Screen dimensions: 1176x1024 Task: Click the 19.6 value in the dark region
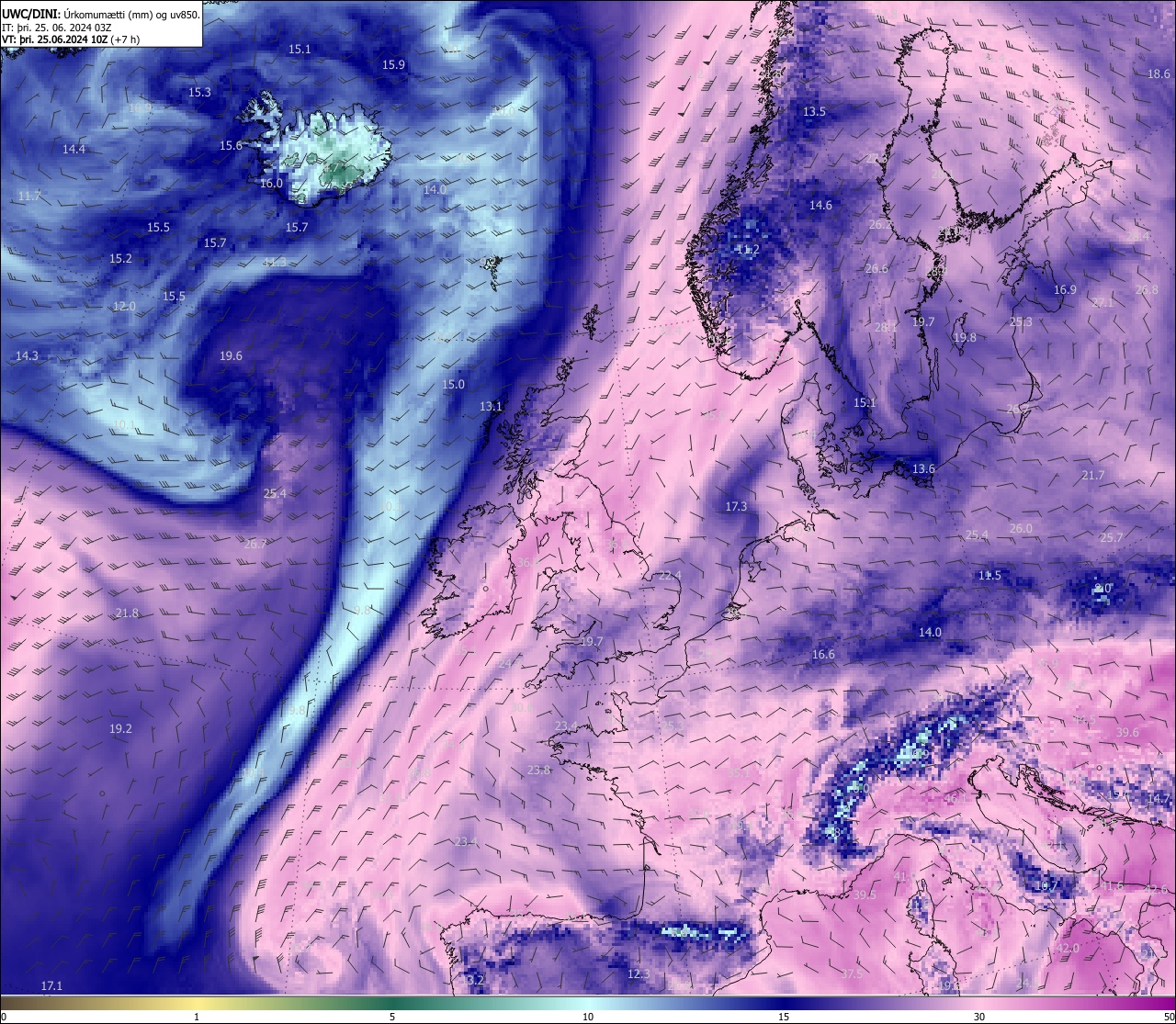[x=231, y=355]
